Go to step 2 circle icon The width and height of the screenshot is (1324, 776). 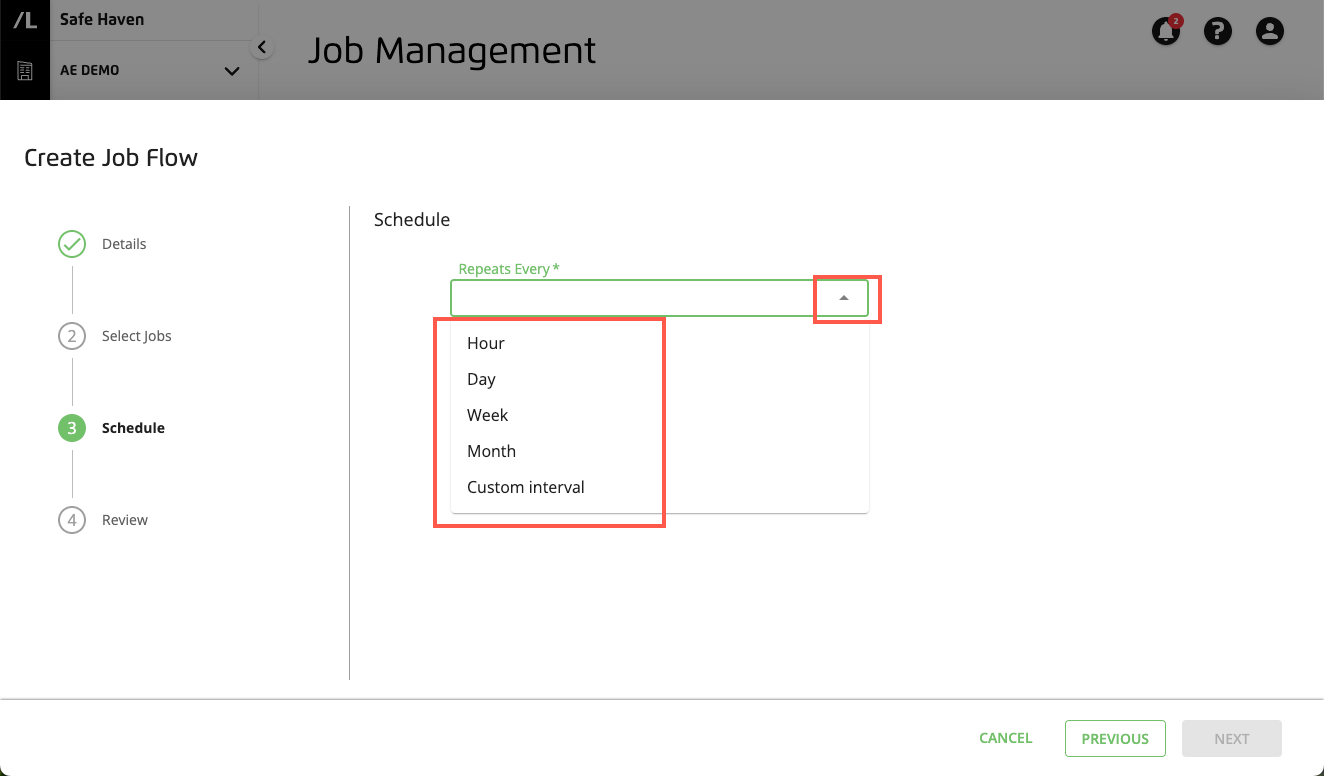(72, 336)
